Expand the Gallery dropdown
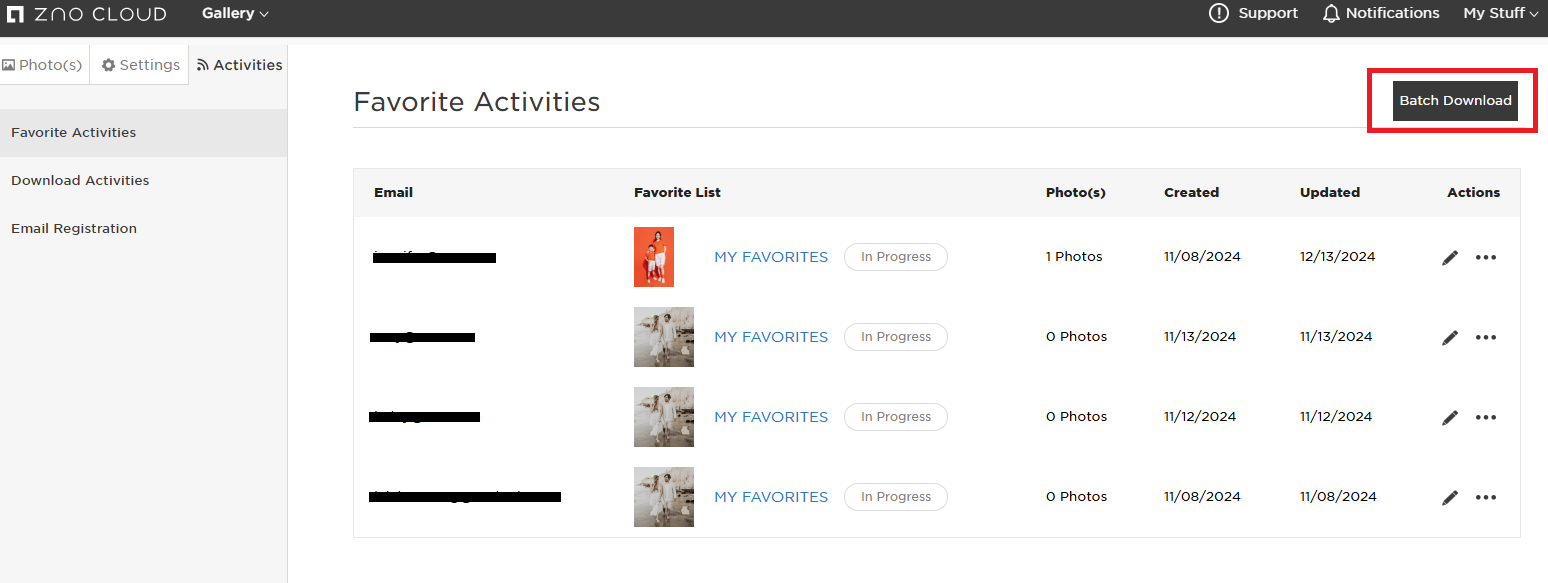The height and width of the screenshot is (583, 1548). click(235, 13)
